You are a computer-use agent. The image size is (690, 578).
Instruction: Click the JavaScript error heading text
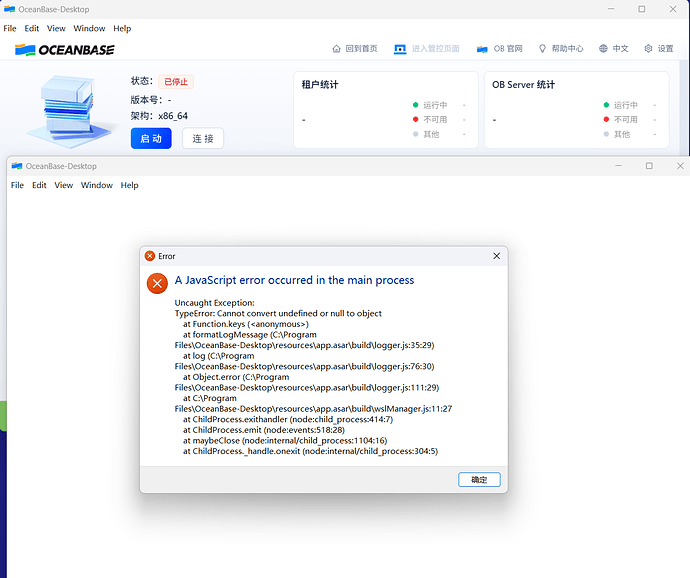point(294,280)
